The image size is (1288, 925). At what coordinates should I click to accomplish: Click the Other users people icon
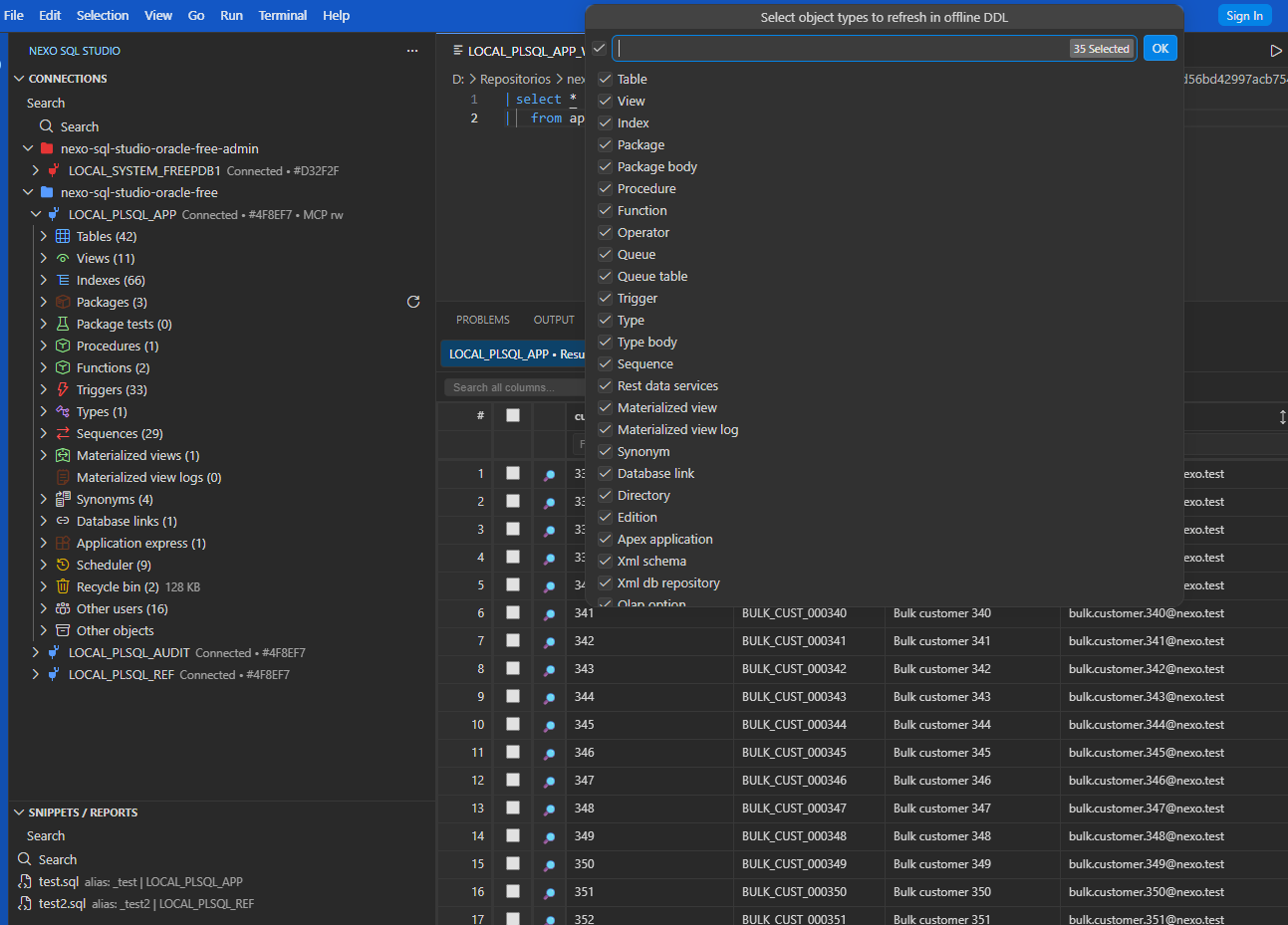point(63,608)
